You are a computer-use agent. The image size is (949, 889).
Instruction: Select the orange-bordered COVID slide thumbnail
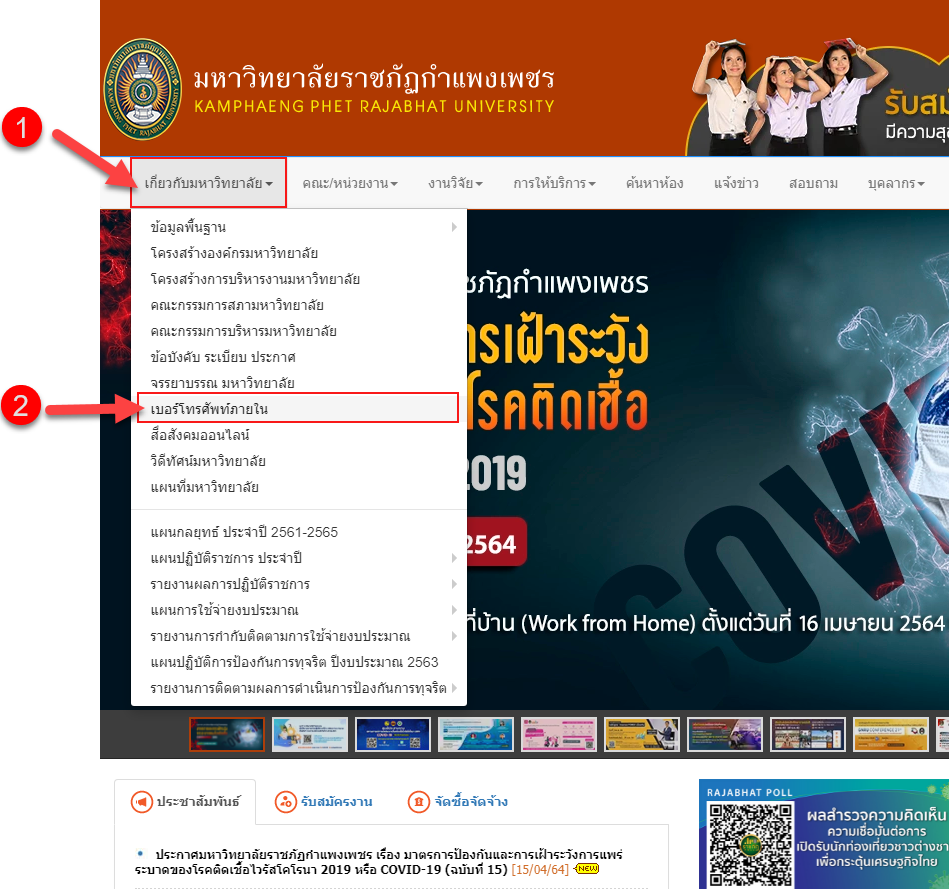pyautogui.click(x=227, y=734)
